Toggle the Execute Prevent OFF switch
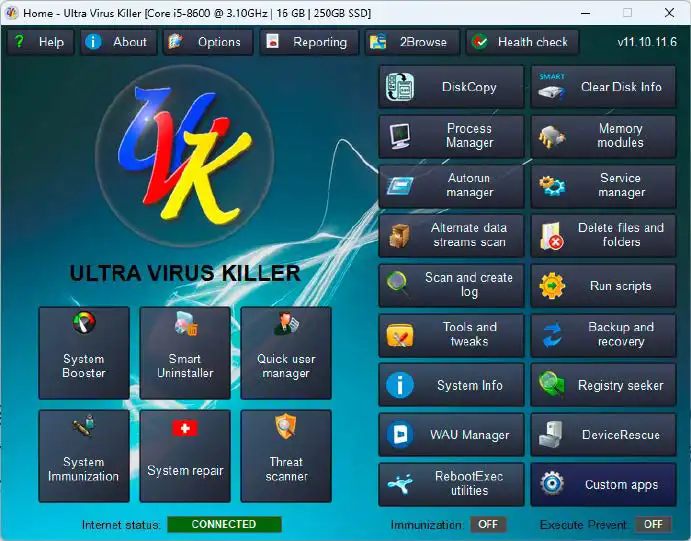This screenshot has width=691, height=541. (653, 524)
